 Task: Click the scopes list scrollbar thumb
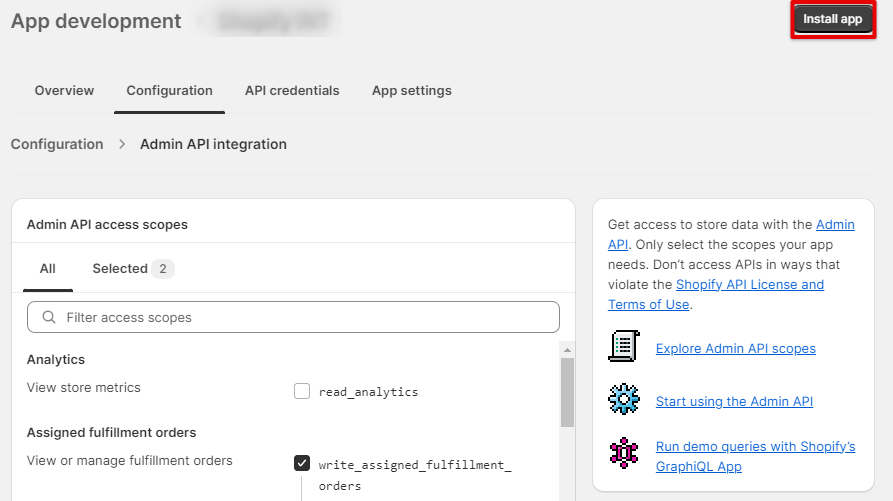tap(567, 392)
